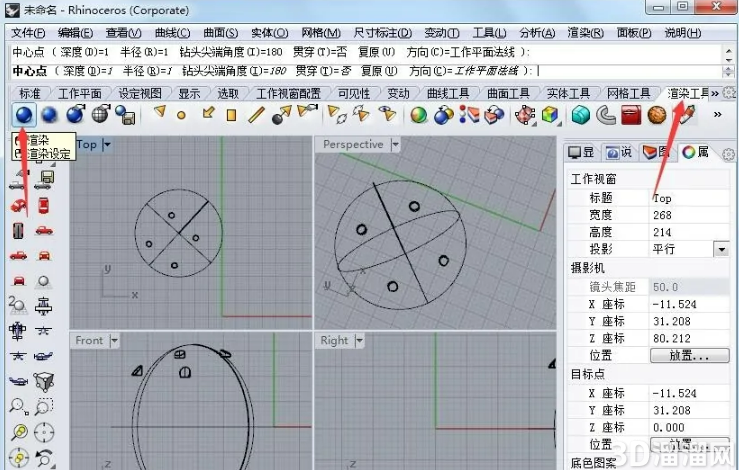The image size is (739, 470).
Task: Click the crosshair target icon in sidebar
Action: pos(44,432)
